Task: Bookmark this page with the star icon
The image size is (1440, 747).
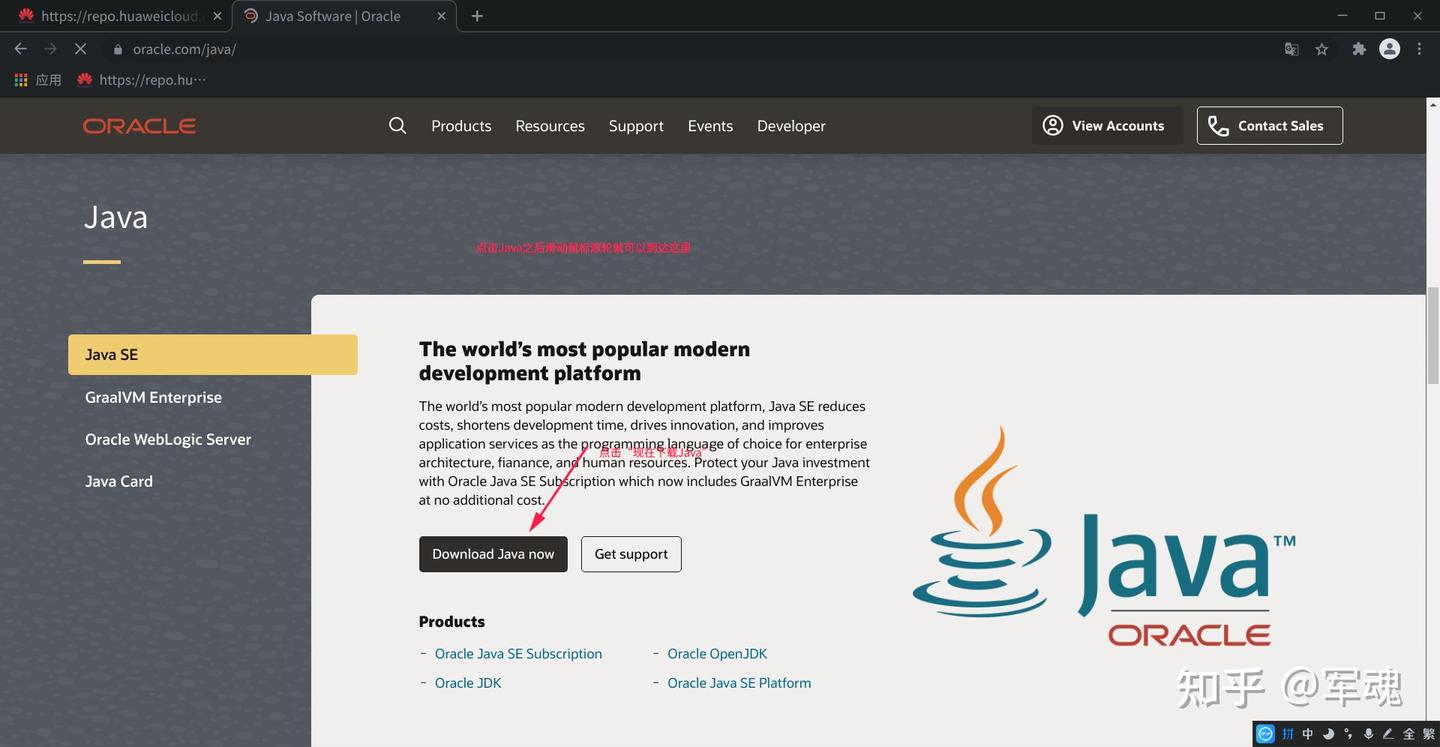Action: (1322, 49)
